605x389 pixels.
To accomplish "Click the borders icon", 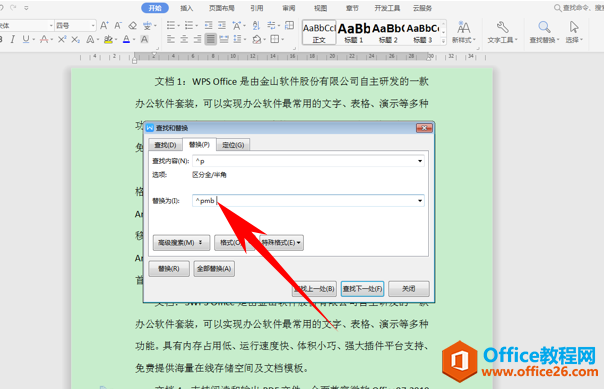I will pyautogui.click(x=275, y=39).
